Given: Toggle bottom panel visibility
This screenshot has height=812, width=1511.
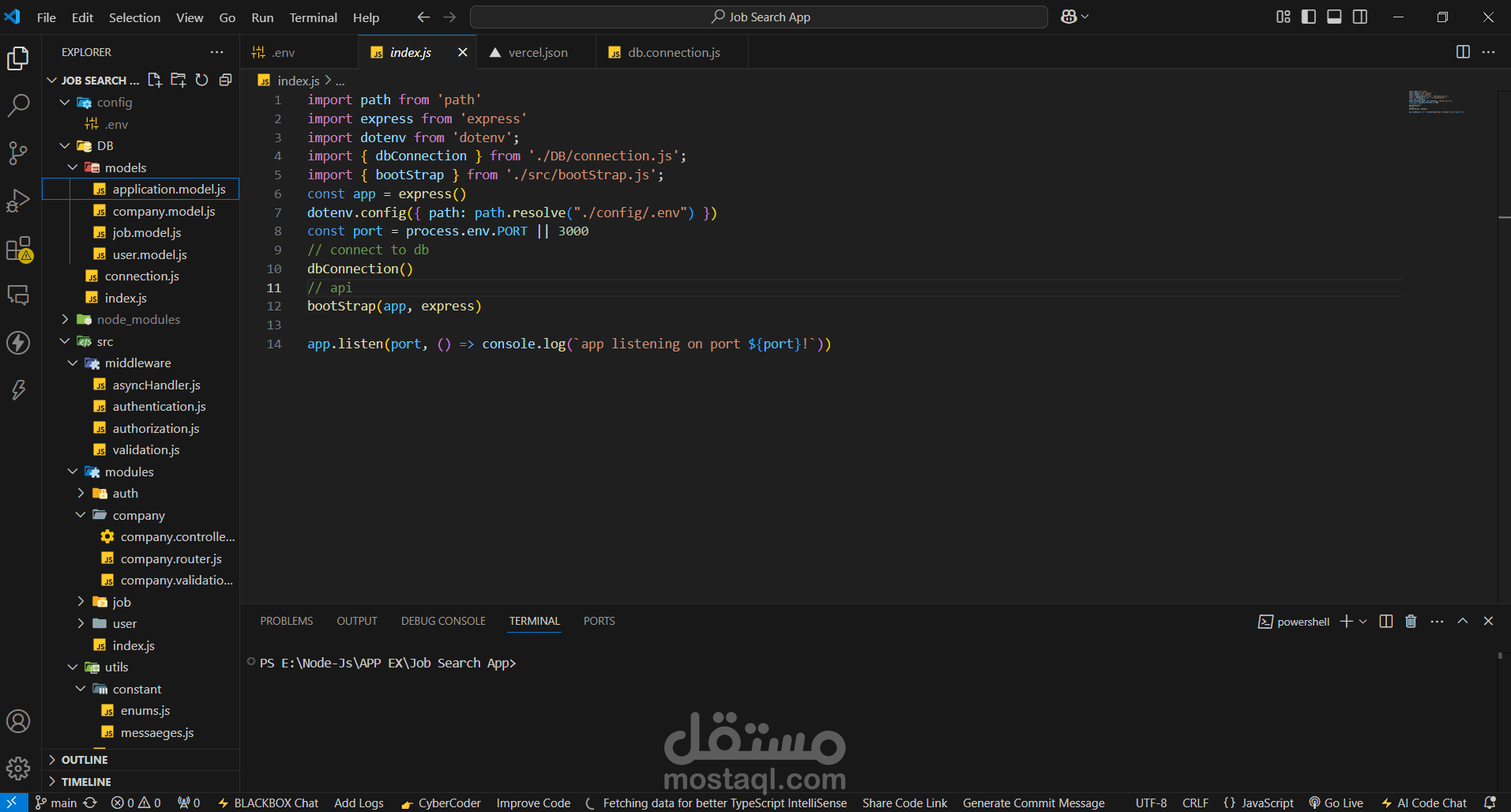Looking at the screenshot, I should pos(1334,17).
